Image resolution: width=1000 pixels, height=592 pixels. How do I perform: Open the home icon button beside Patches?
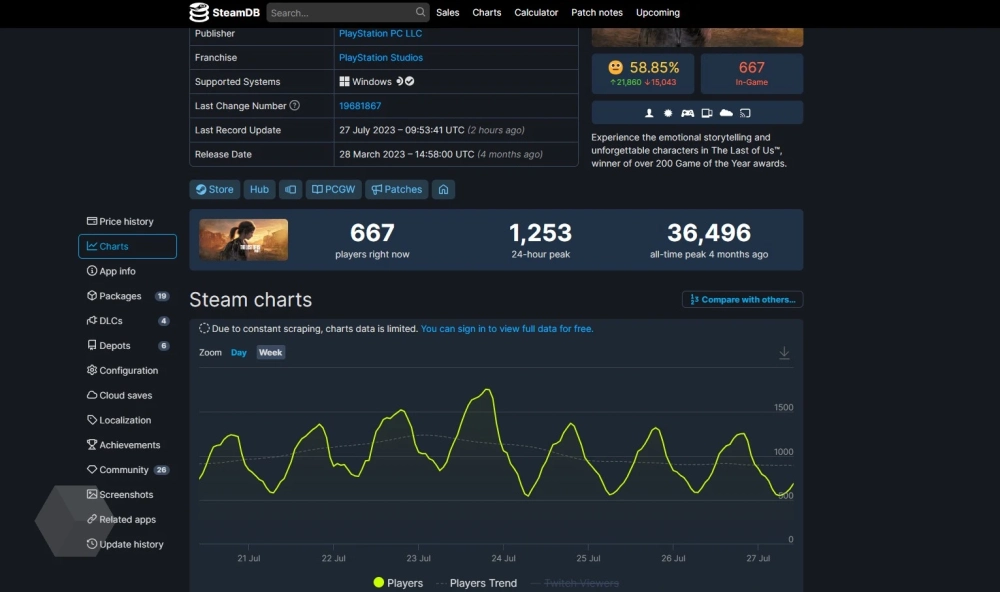click(443, 189)
